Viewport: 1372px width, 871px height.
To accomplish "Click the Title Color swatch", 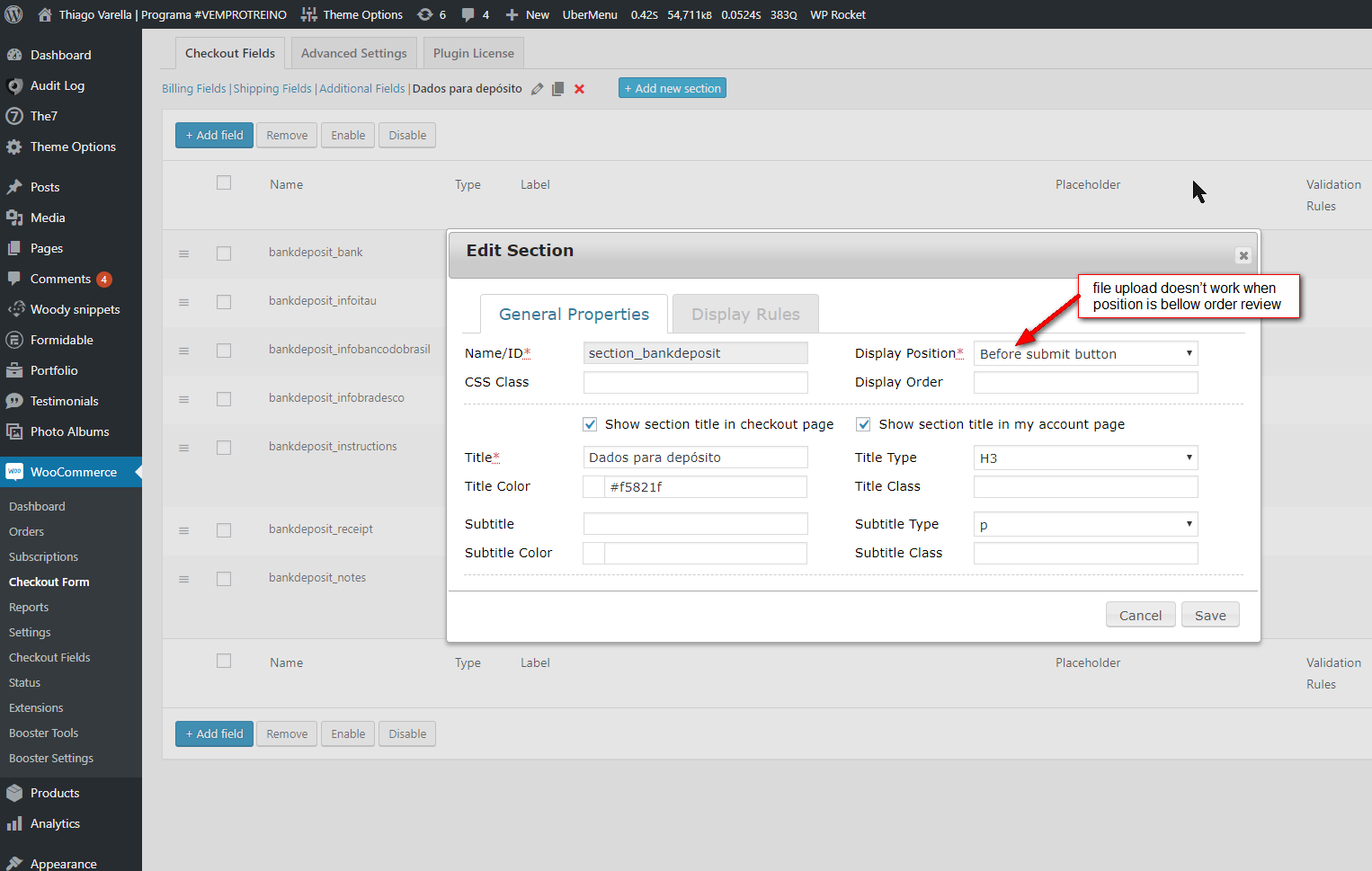I will 593,486.
